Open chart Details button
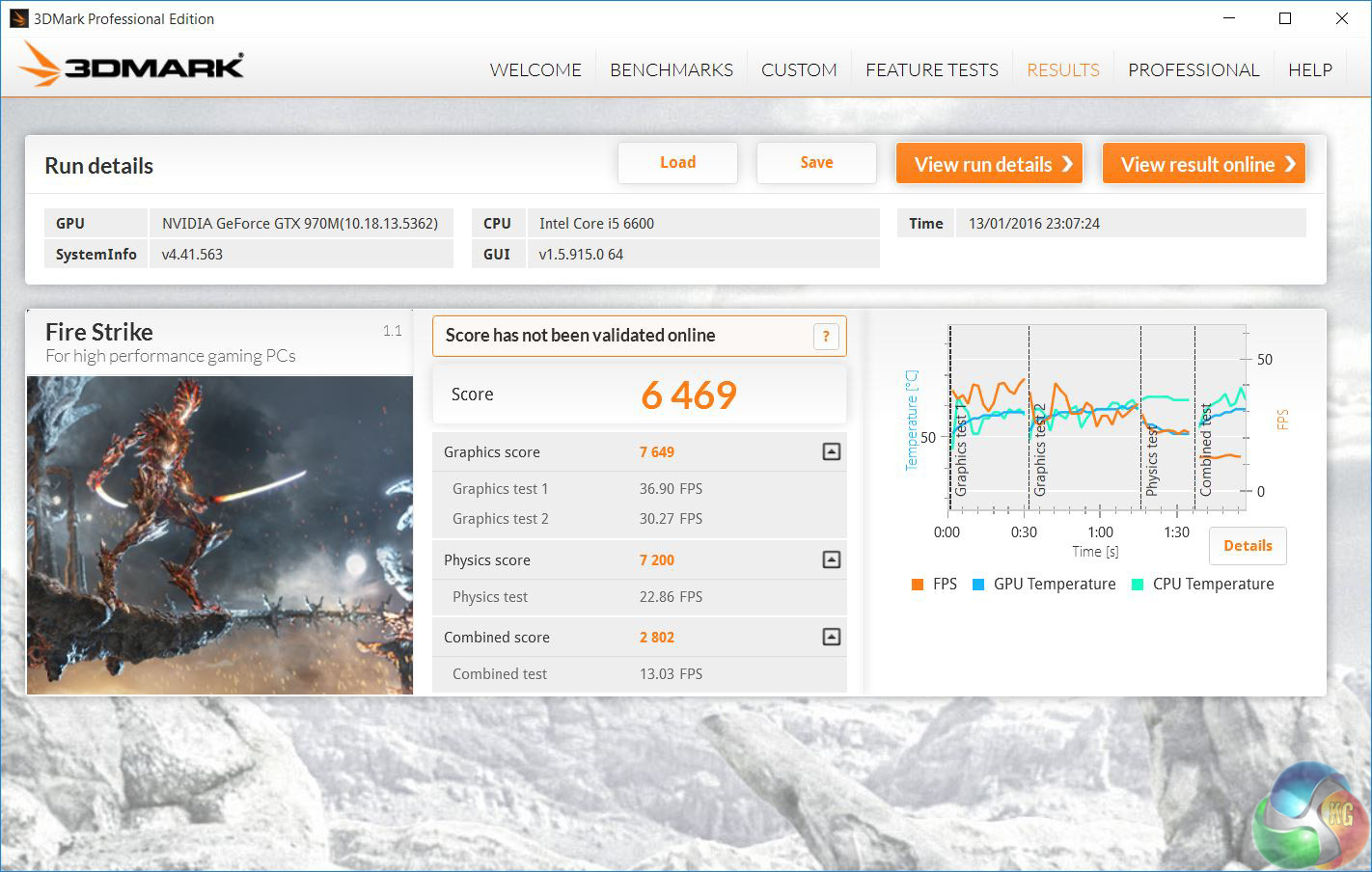The image size is (1372, 872). 1247,546
